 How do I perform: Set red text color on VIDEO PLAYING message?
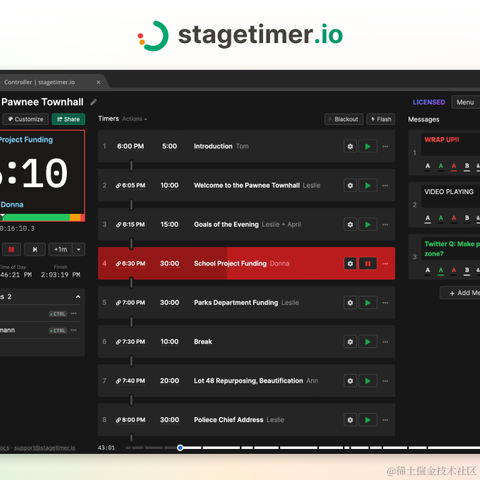tap(454, 218)
